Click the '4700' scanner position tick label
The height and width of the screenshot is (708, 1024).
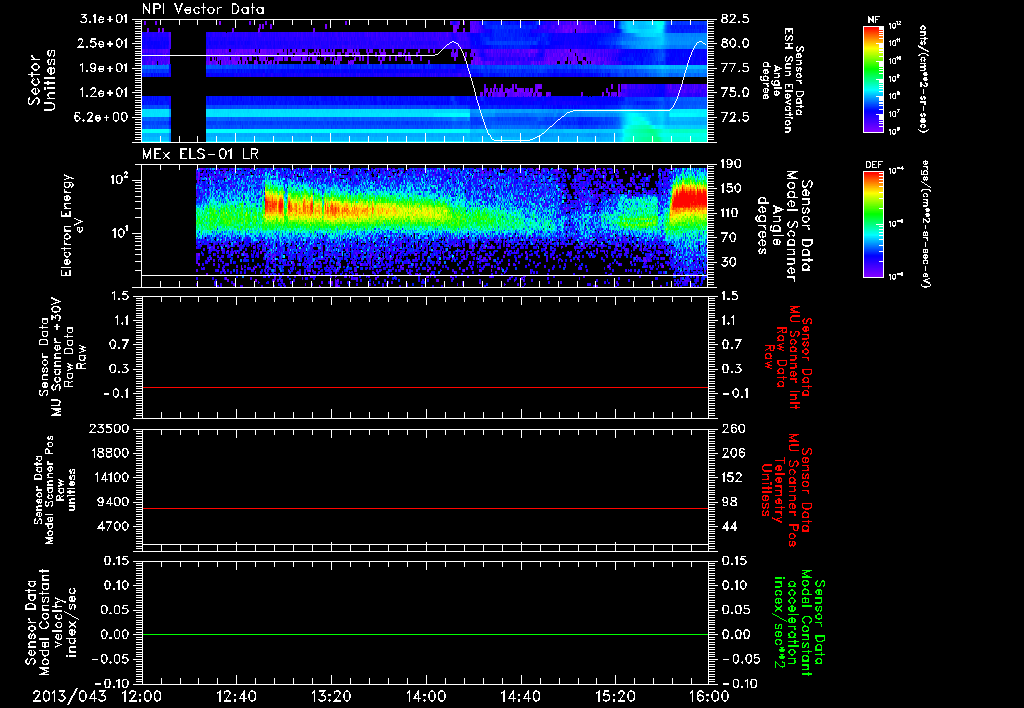116,526
